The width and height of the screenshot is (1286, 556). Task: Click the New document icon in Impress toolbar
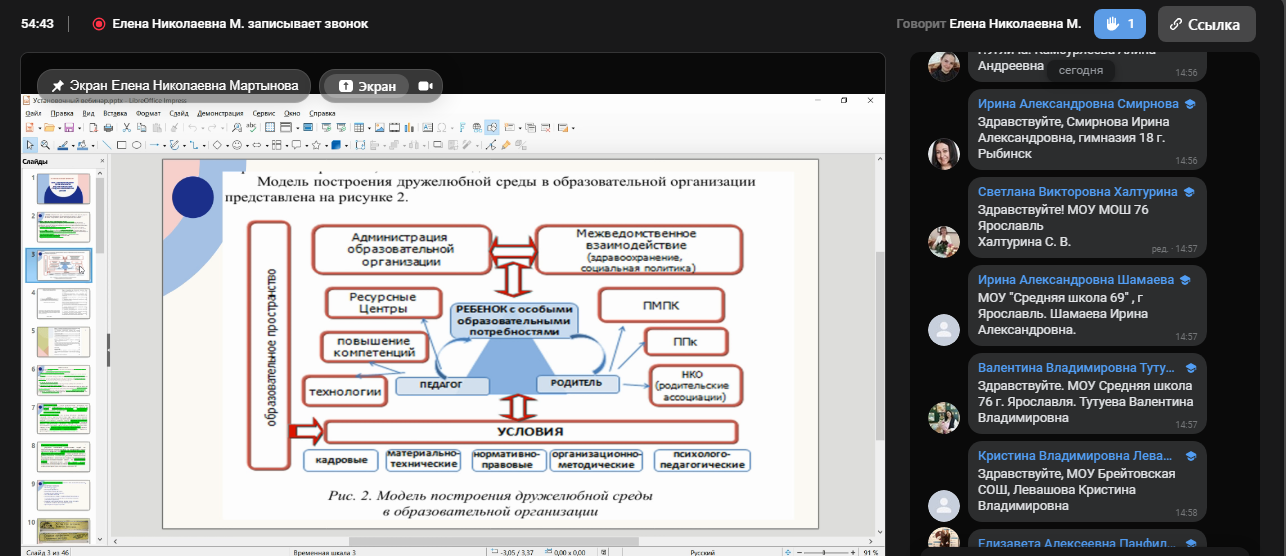(x=29, y=128)
